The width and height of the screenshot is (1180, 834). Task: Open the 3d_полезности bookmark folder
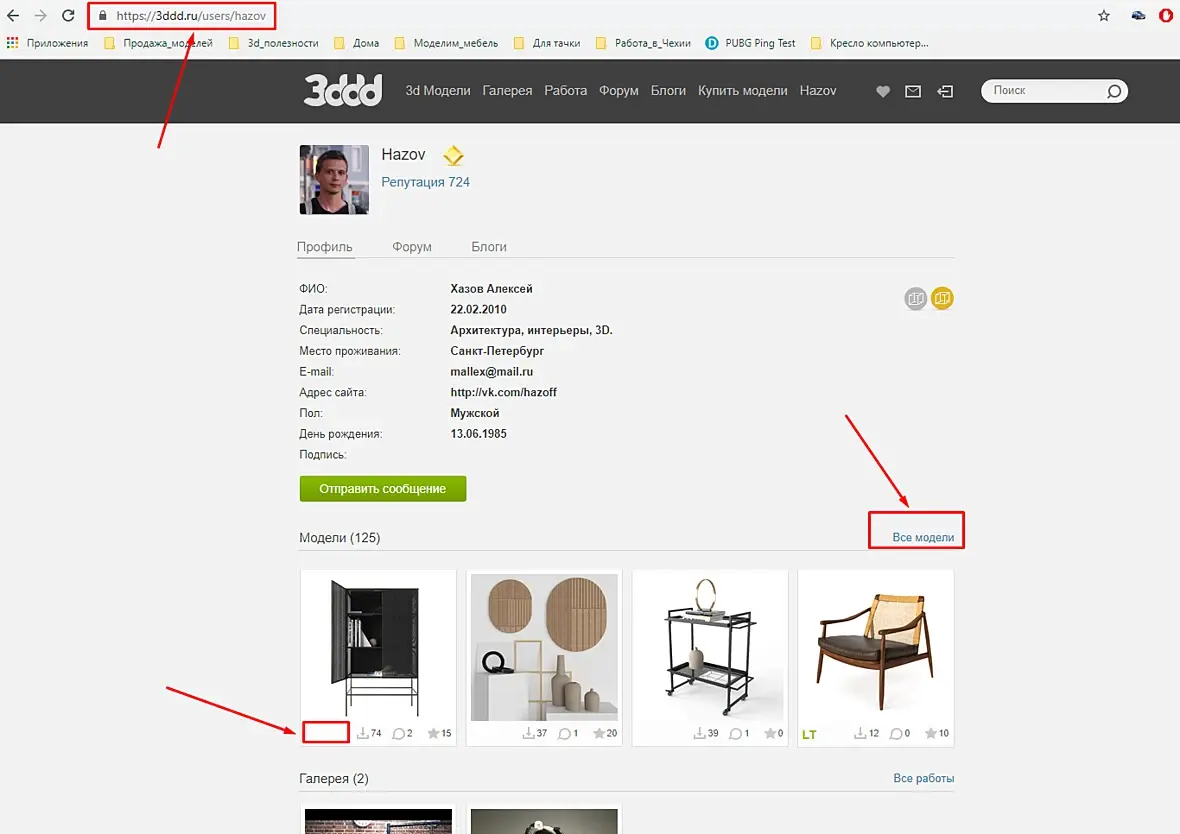274,43
